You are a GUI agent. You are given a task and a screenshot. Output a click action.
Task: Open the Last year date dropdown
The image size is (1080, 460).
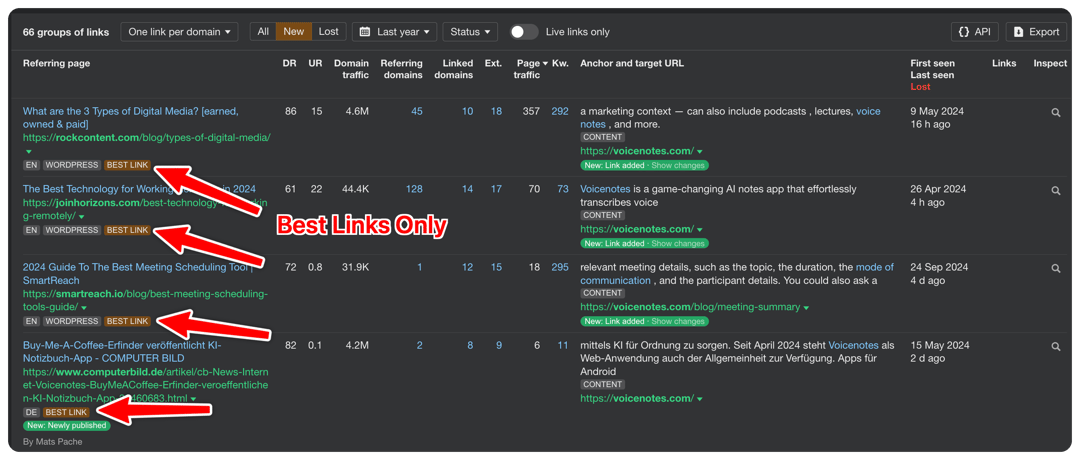tap(394, 32)
